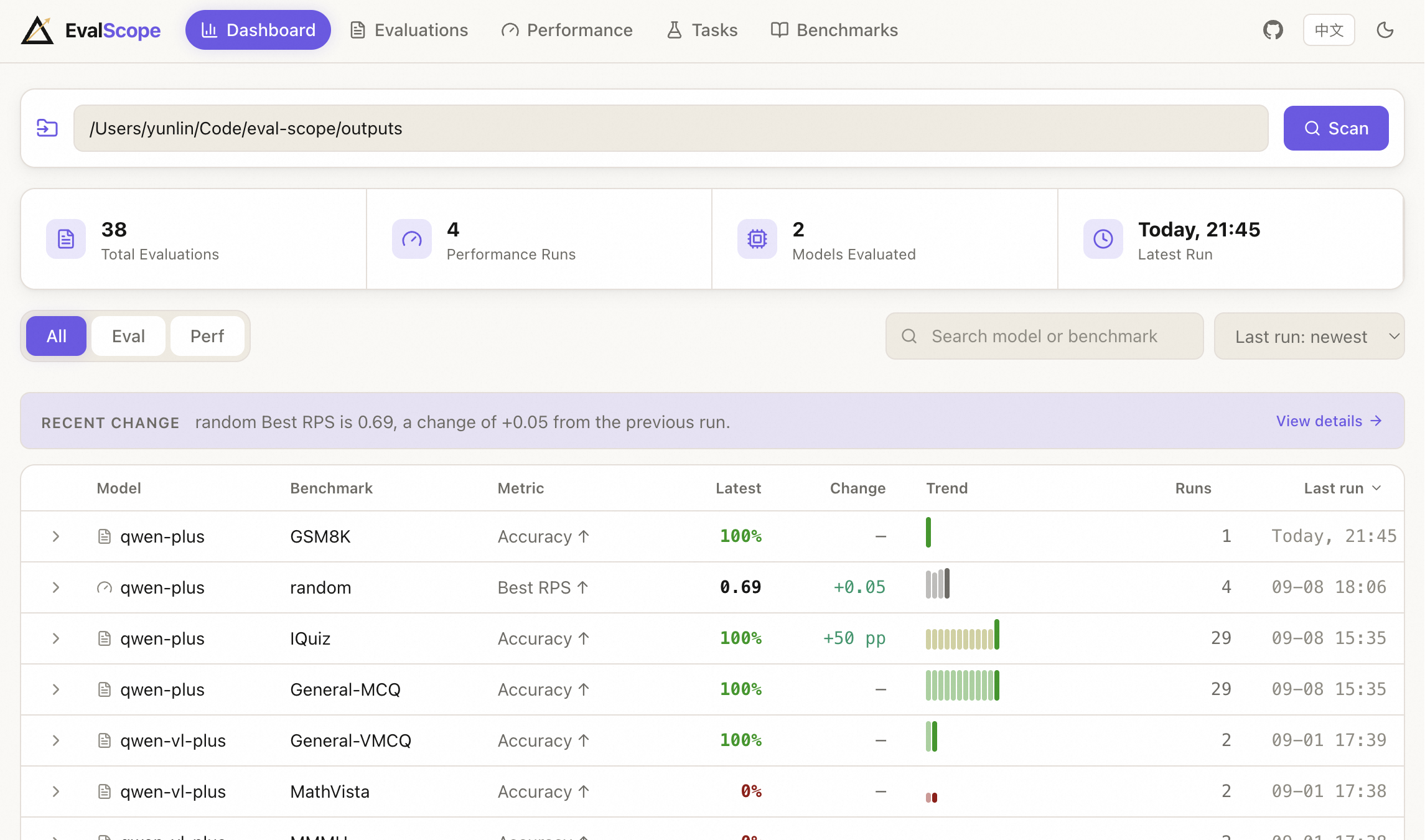
Task: Click the EvalScope logo icon
Action: click(x=37, y=30)
